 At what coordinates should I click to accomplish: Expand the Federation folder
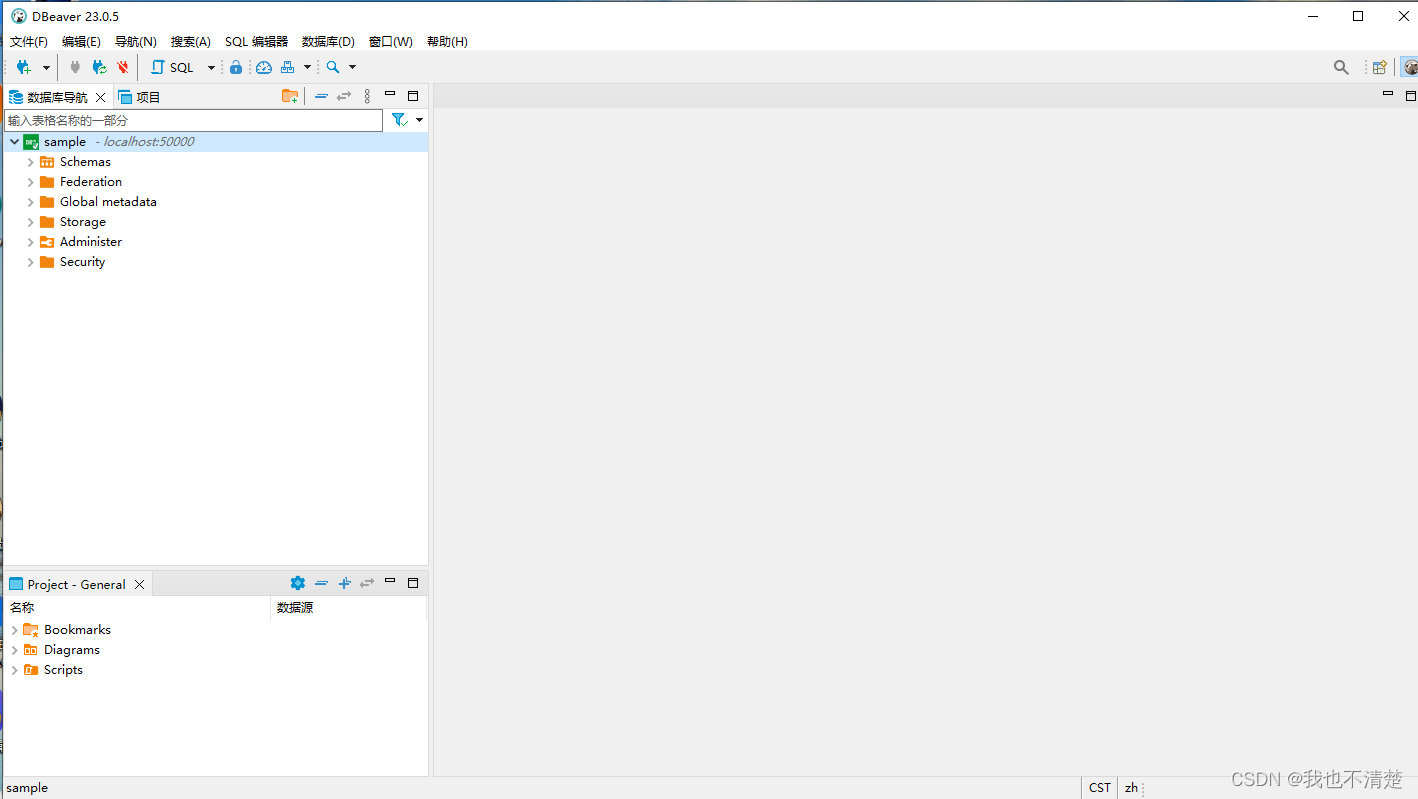click(x=30, y=182)
